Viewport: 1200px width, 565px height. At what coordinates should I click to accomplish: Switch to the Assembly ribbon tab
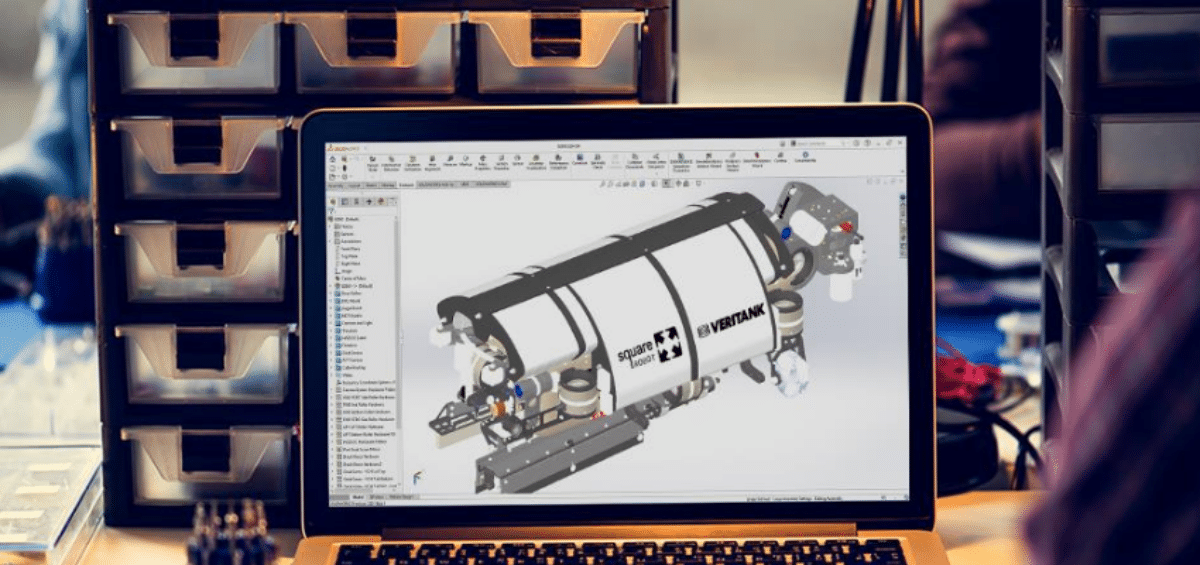click(x=335, y=185)
